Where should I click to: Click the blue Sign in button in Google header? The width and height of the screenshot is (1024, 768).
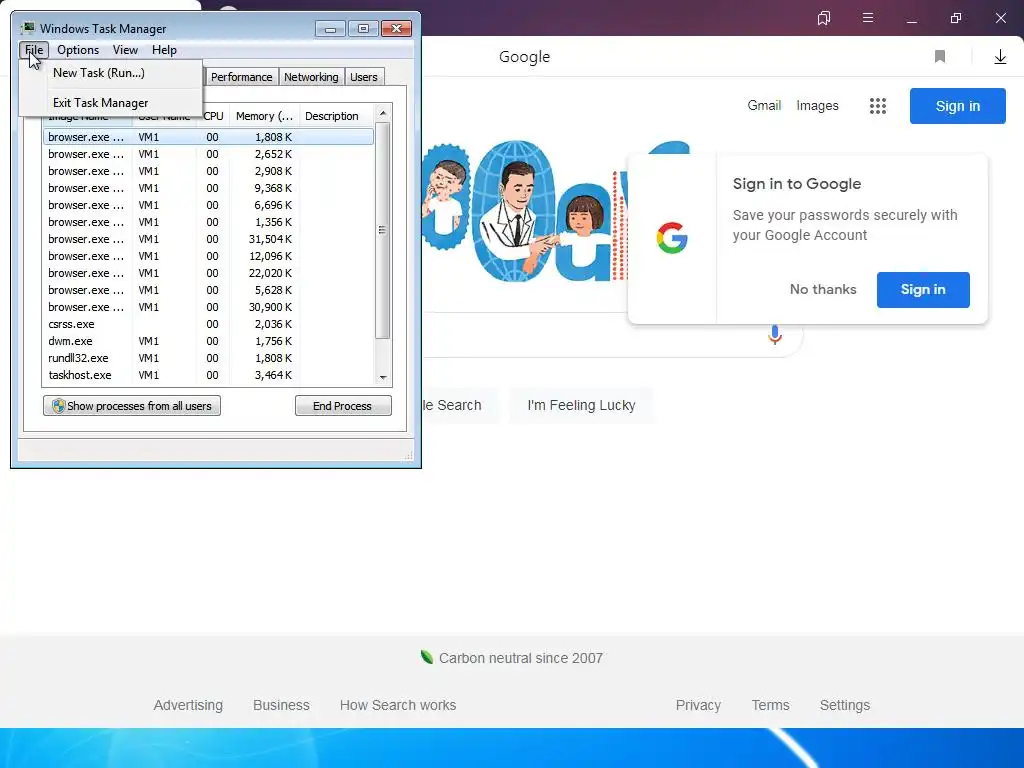(957, 106)
